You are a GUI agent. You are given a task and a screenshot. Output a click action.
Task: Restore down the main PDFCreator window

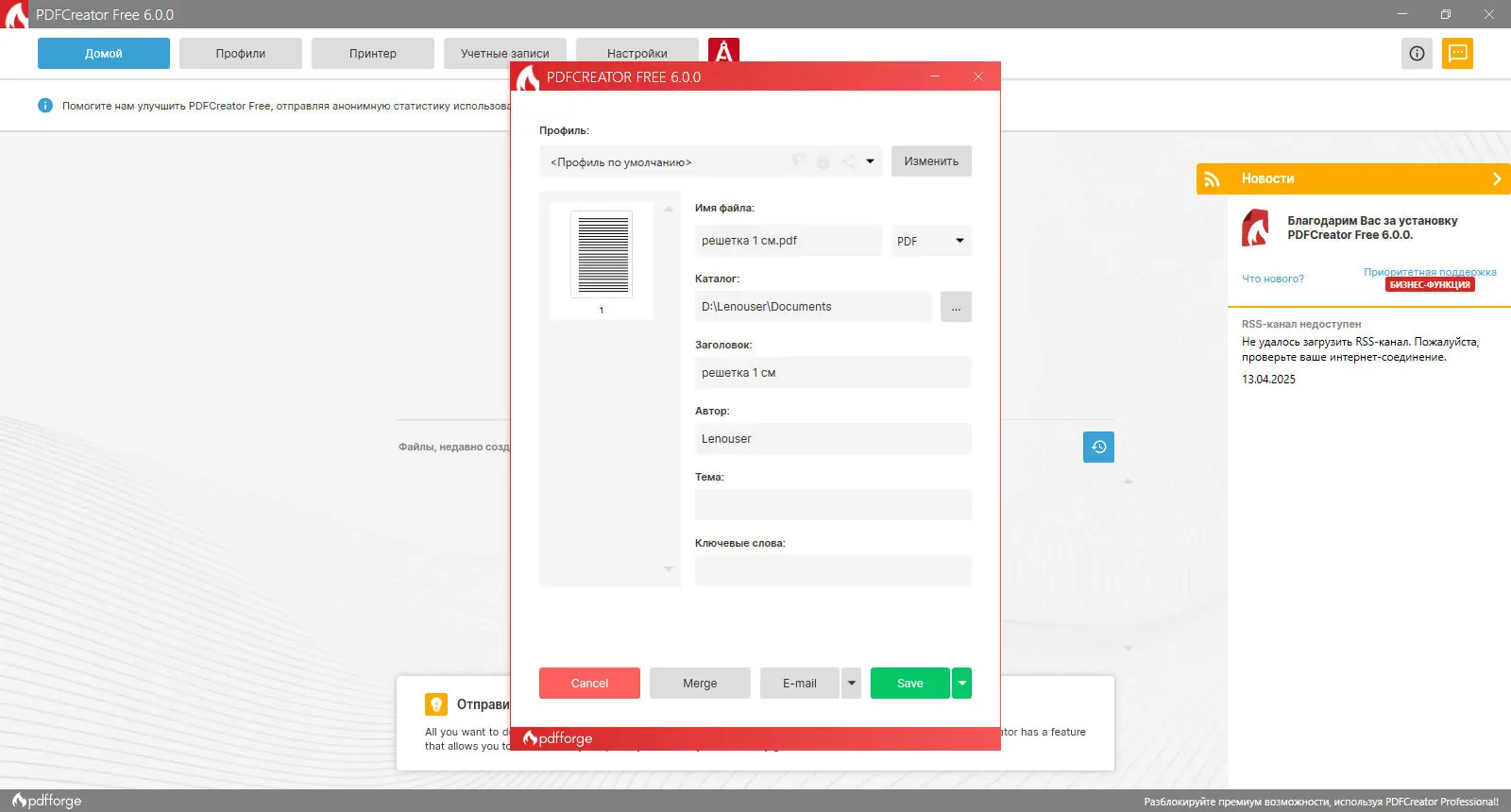coord(1446,14)
